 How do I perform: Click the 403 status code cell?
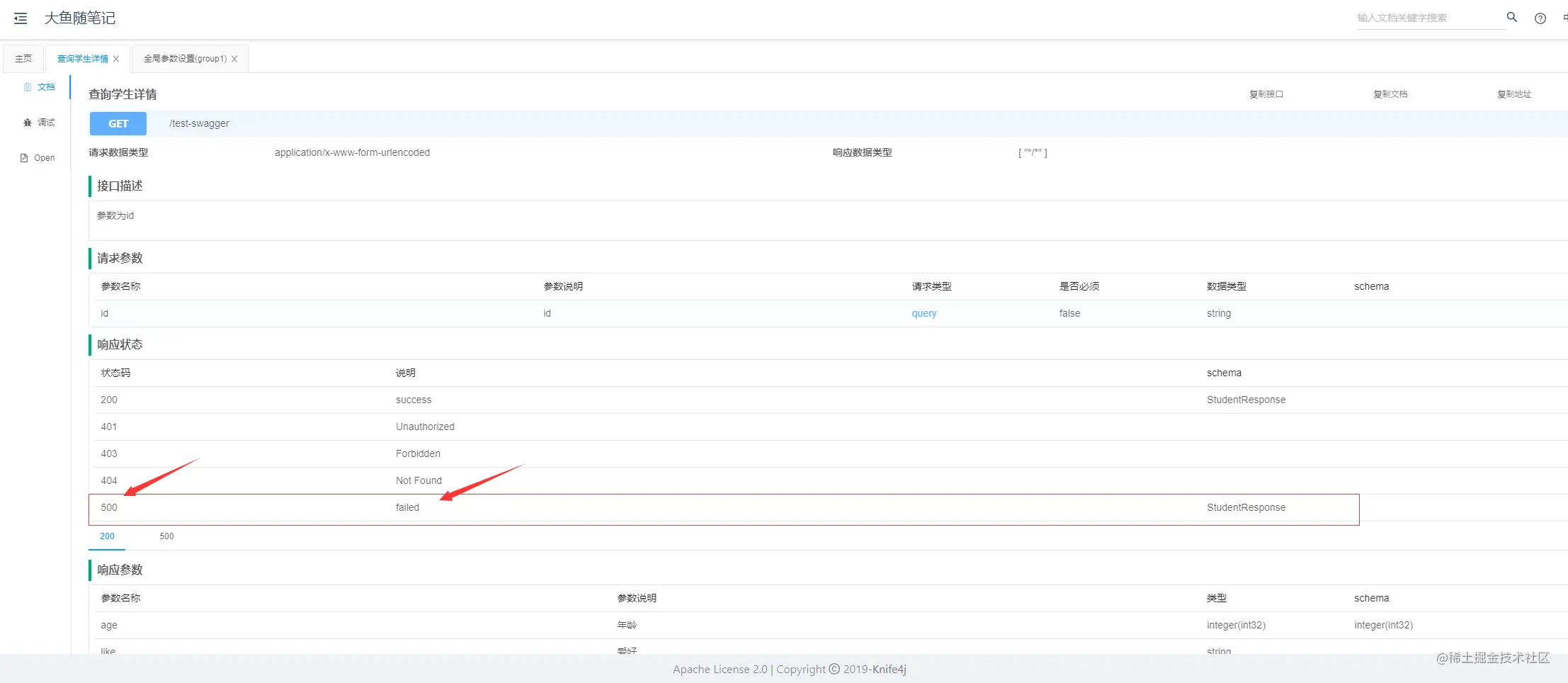click(x=109, y=453)
